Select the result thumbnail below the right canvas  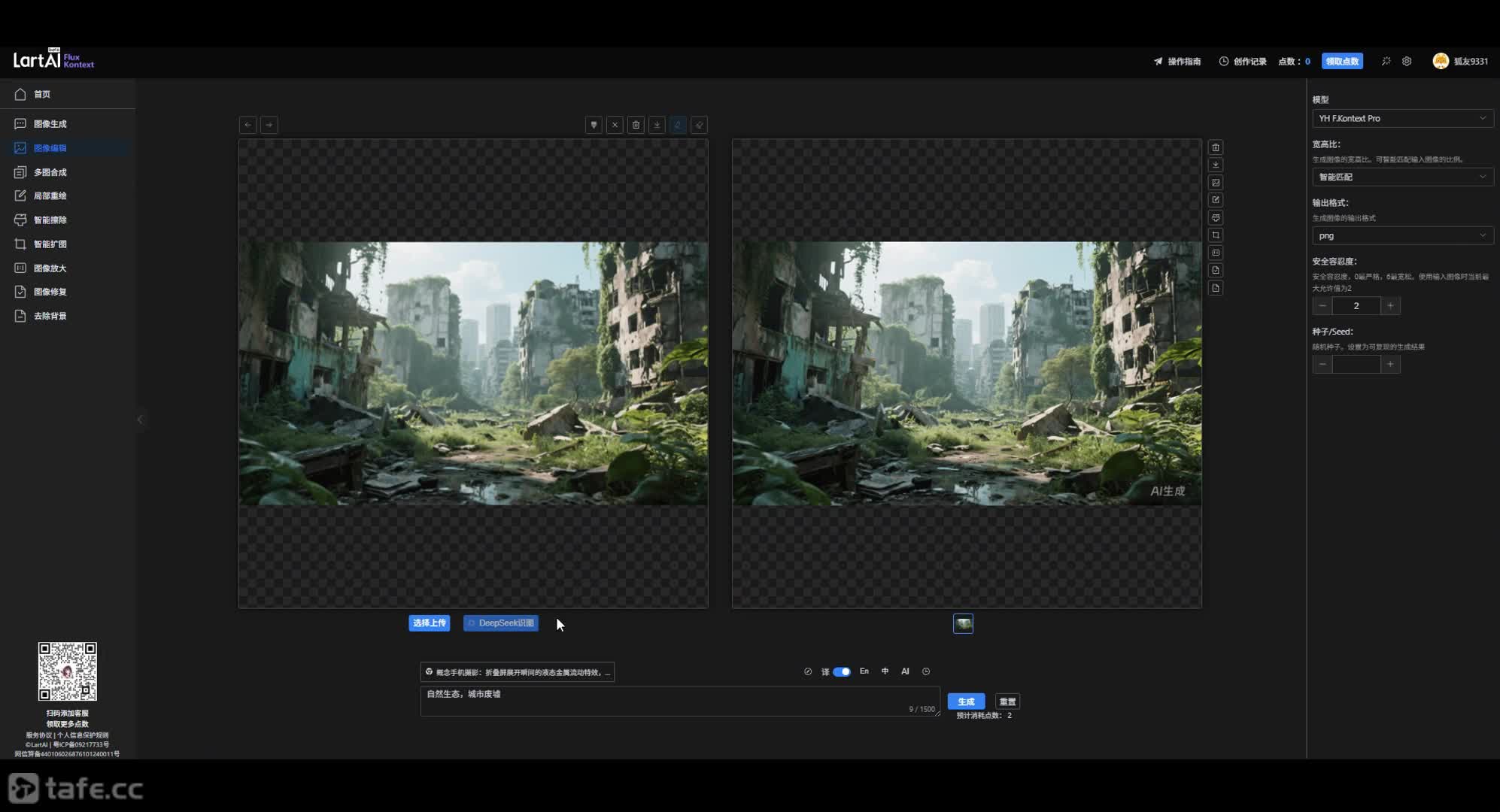[x=964, y=623]
